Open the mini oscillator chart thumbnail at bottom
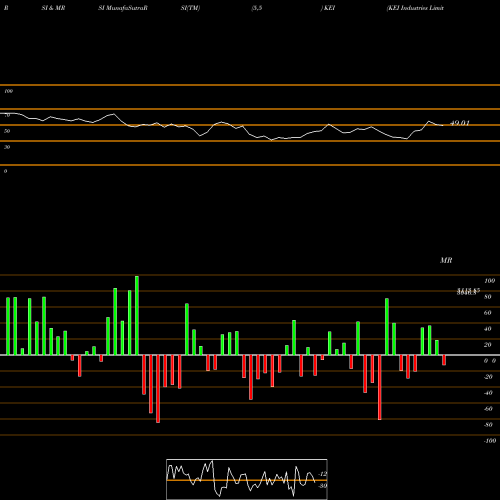Viewport: 500px width, 500px height. click(x=247, y=479)
